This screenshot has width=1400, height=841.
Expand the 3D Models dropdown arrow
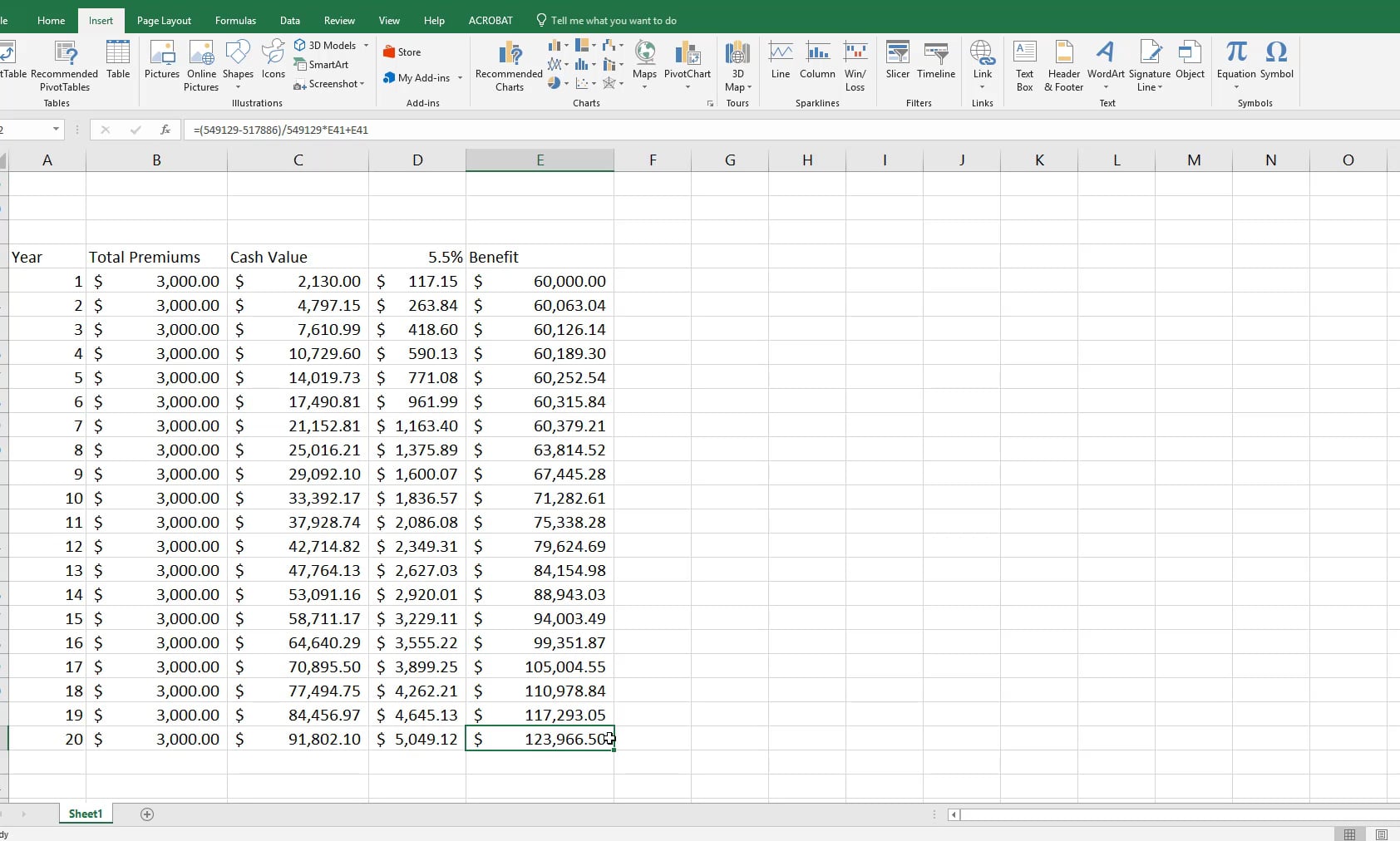366,46
